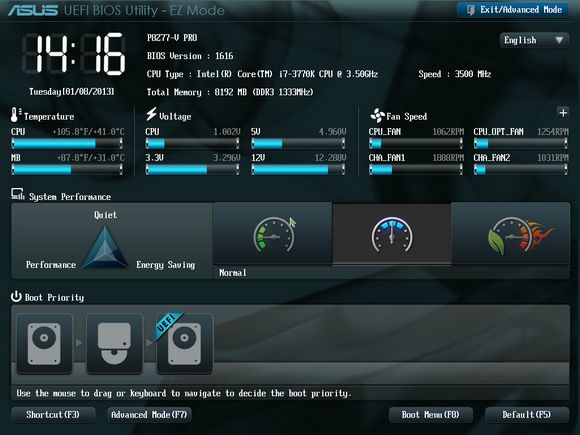This screenshot has height=435, width=580.
Task: Click Exit/Advanced Mode button
Action: point(512,10)
